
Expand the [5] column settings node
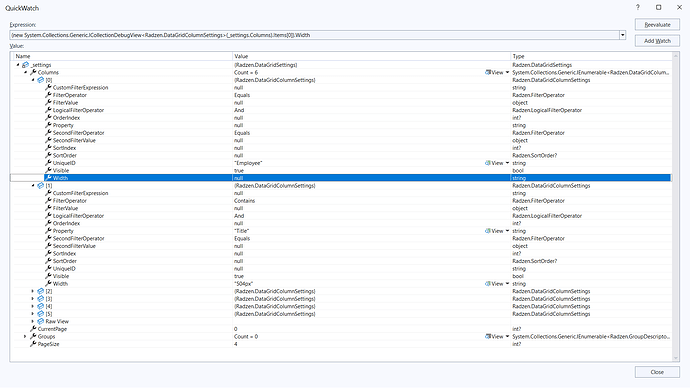(33, 314)
